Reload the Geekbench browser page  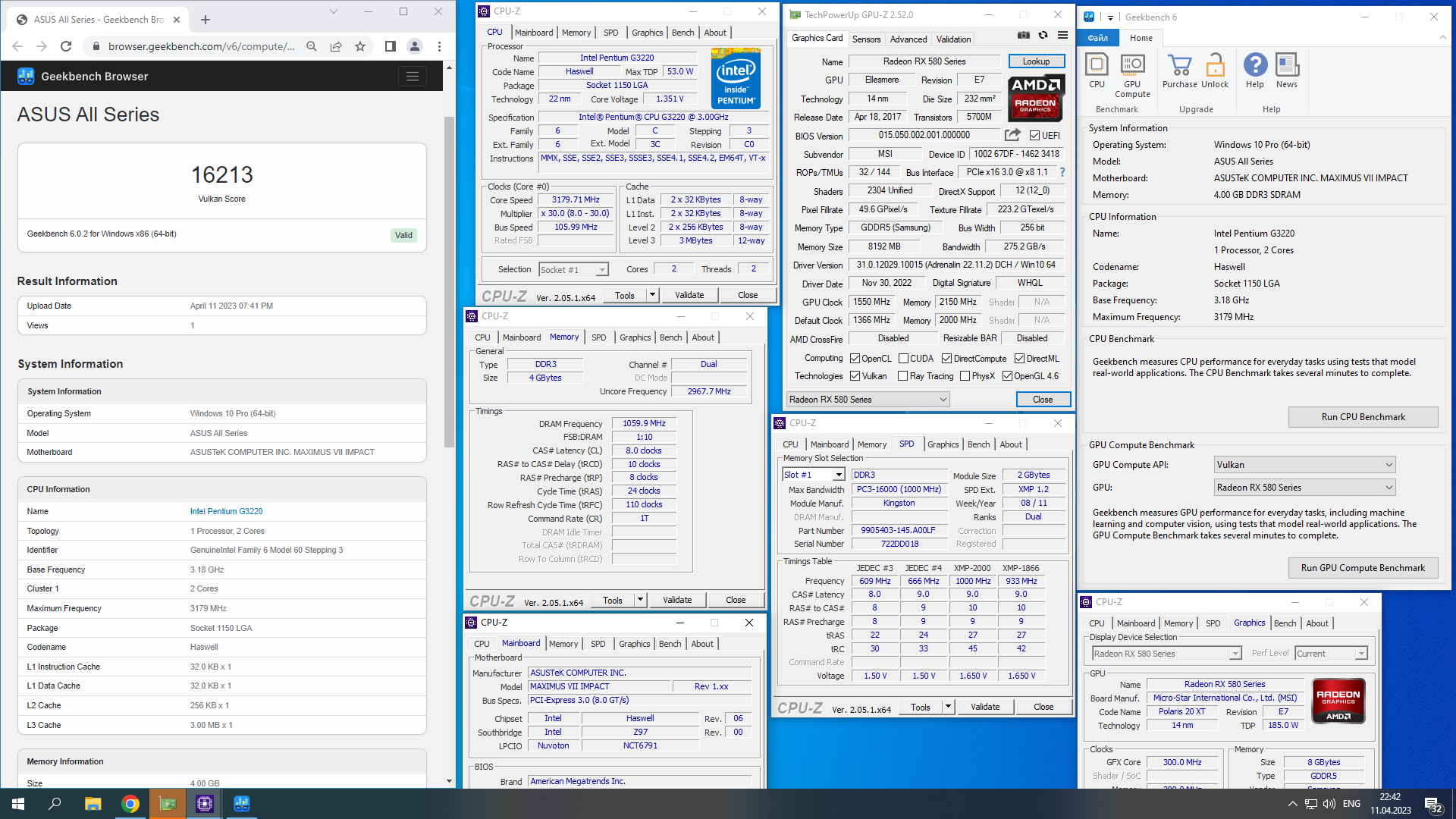(x=66, y=46)
